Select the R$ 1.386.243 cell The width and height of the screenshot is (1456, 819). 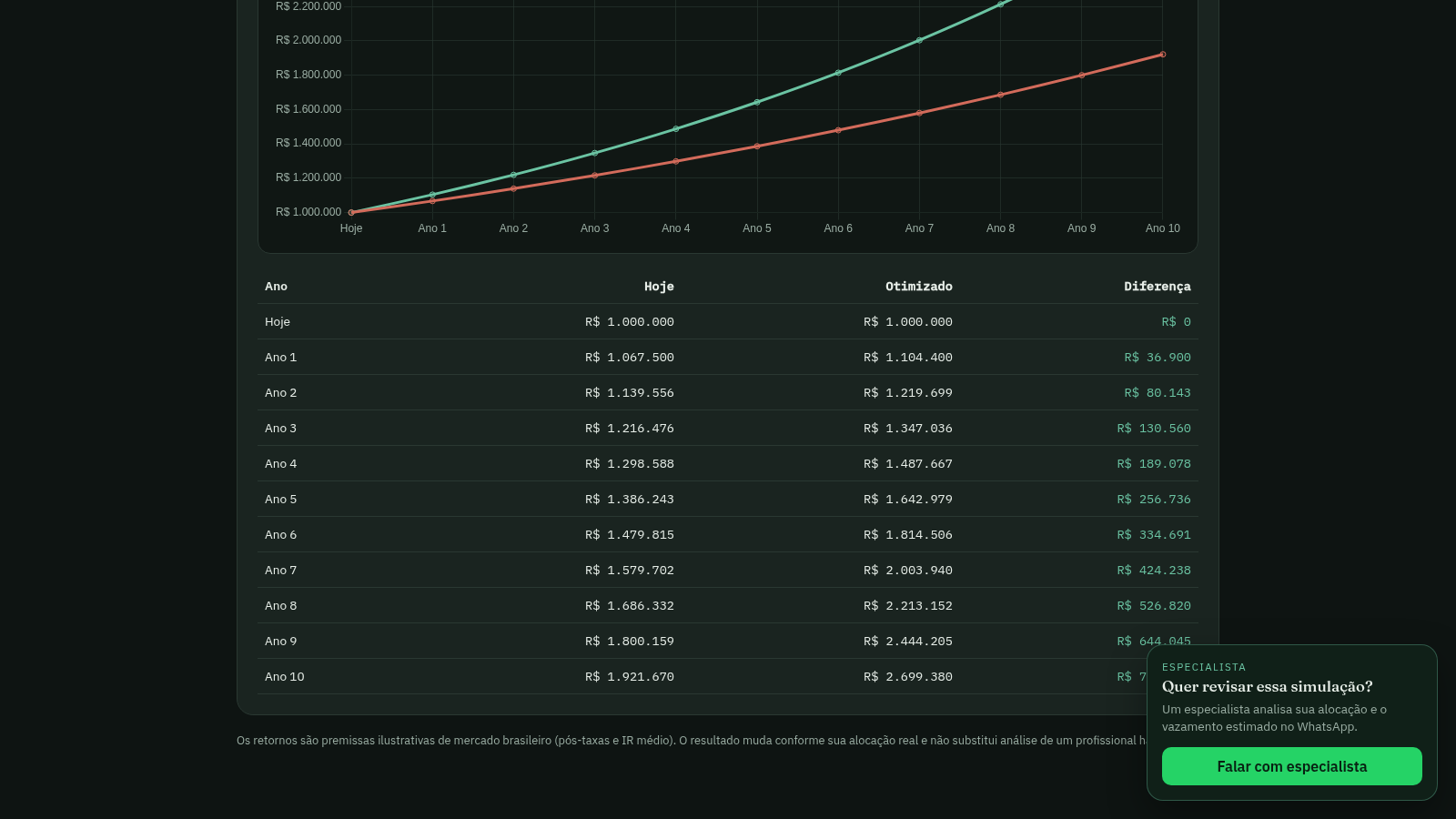tap(630, 499)
